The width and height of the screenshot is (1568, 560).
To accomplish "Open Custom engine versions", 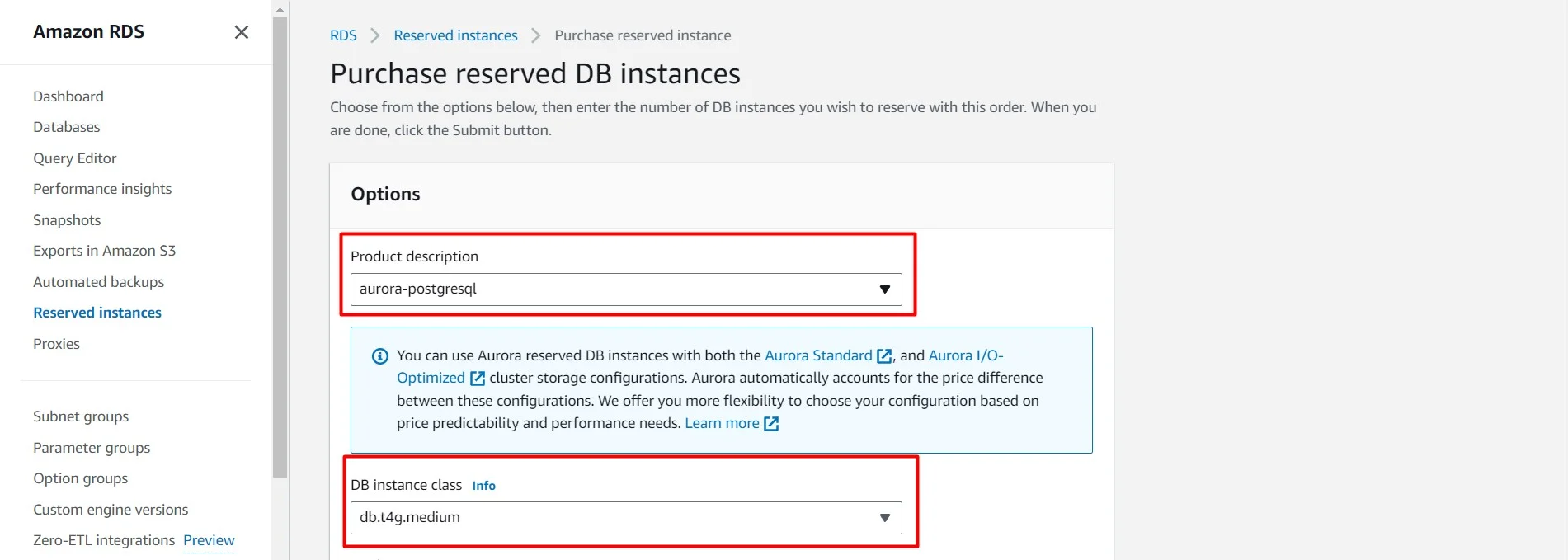I will [x=111, y=510].
